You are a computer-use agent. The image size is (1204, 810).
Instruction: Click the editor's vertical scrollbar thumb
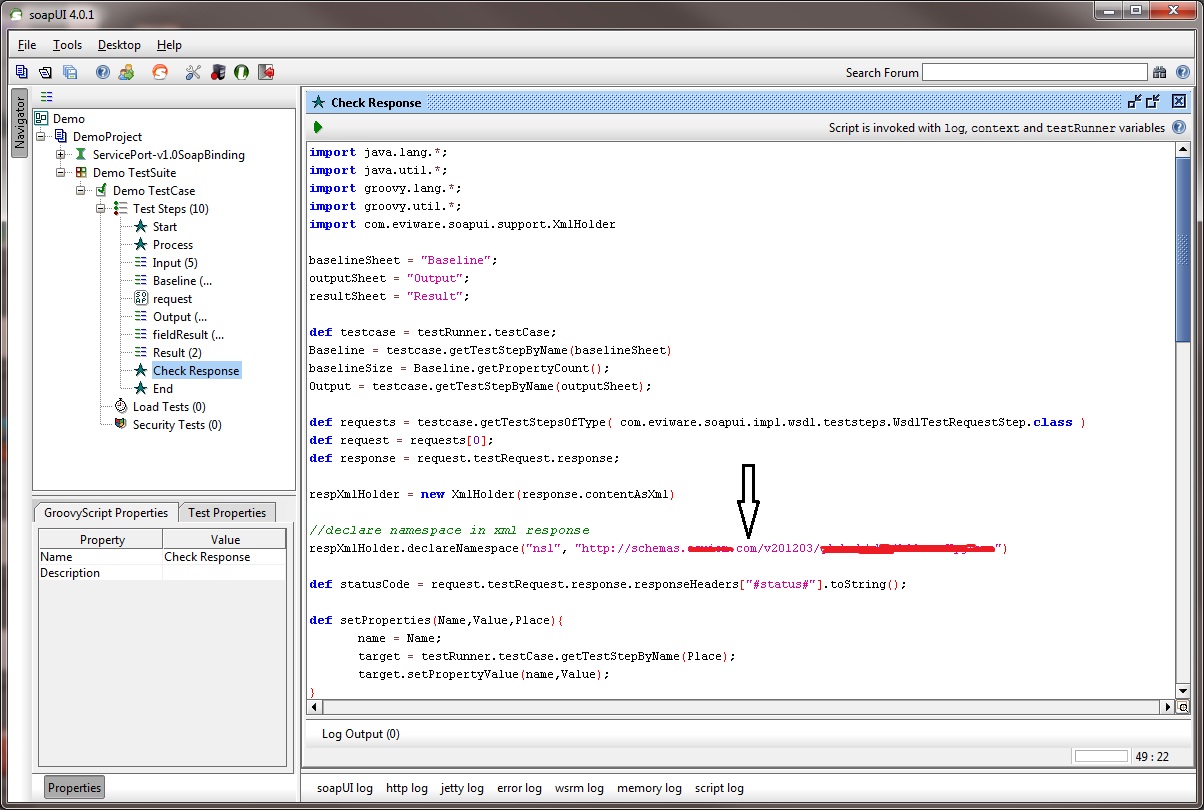pos(1183,250)
